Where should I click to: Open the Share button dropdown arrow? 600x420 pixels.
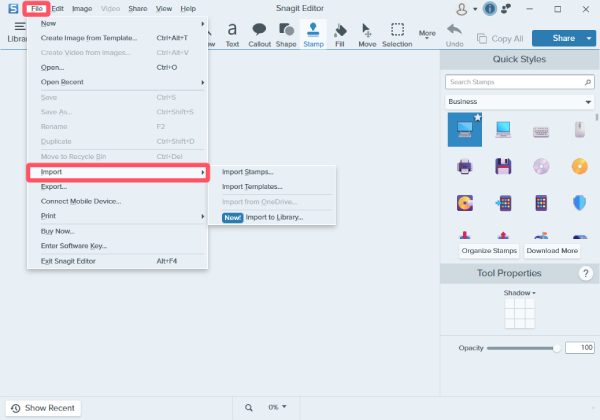point(589,38)
